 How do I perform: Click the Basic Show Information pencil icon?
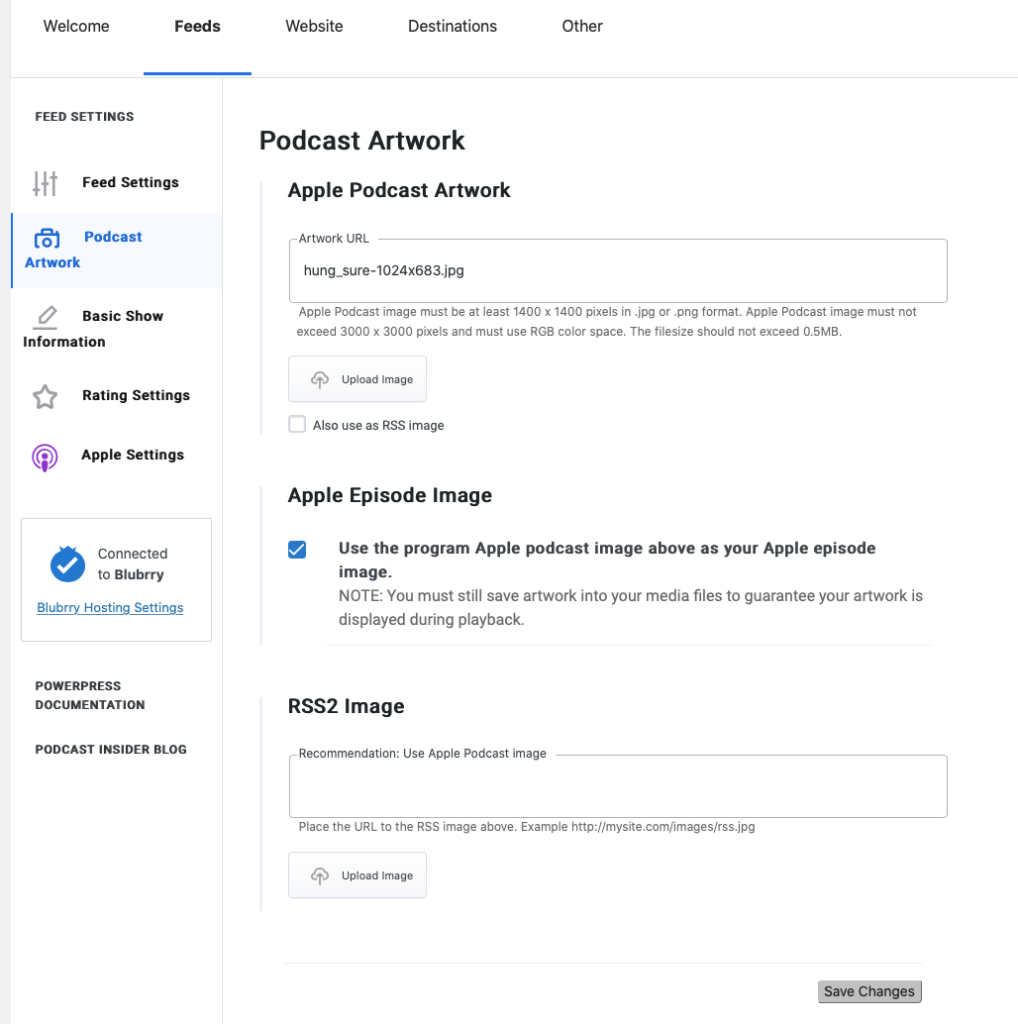(x=45, y=317)
